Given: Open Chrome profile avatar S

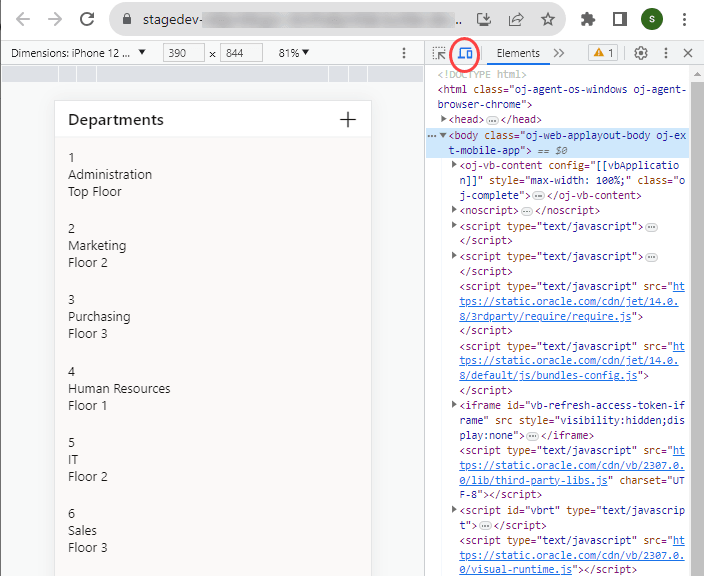Looking at the screenshot, I should [652, 19].
